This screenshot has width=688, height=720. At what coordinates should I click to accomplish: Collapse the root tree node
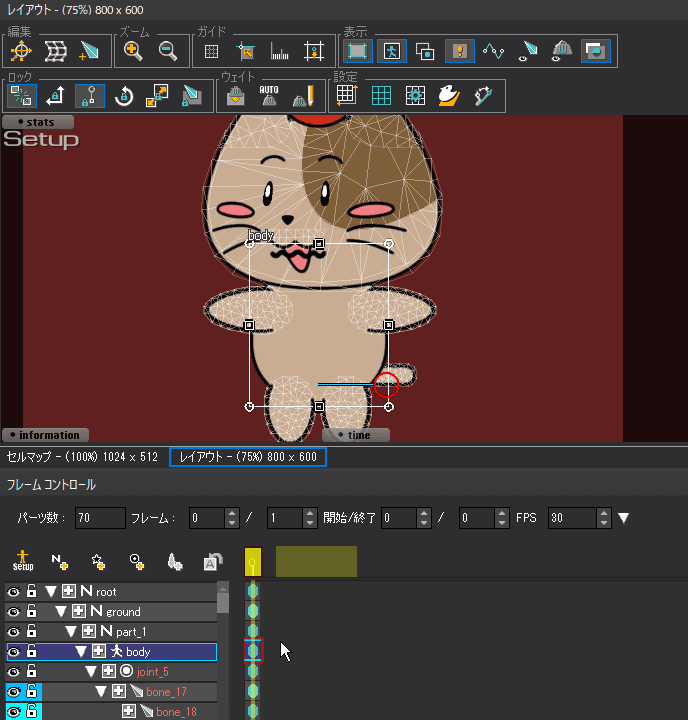(x=51, y=591)
